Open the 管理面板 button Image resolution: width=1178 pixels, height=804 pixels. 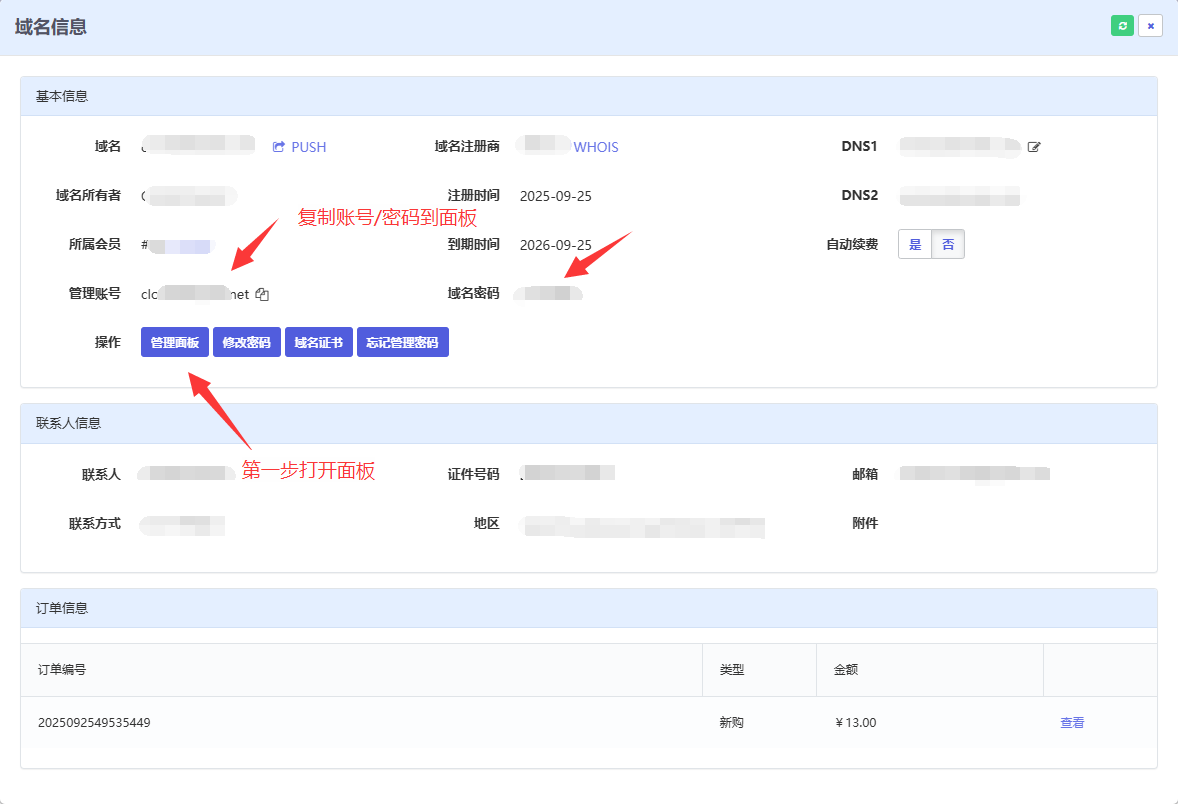(175, 342)
